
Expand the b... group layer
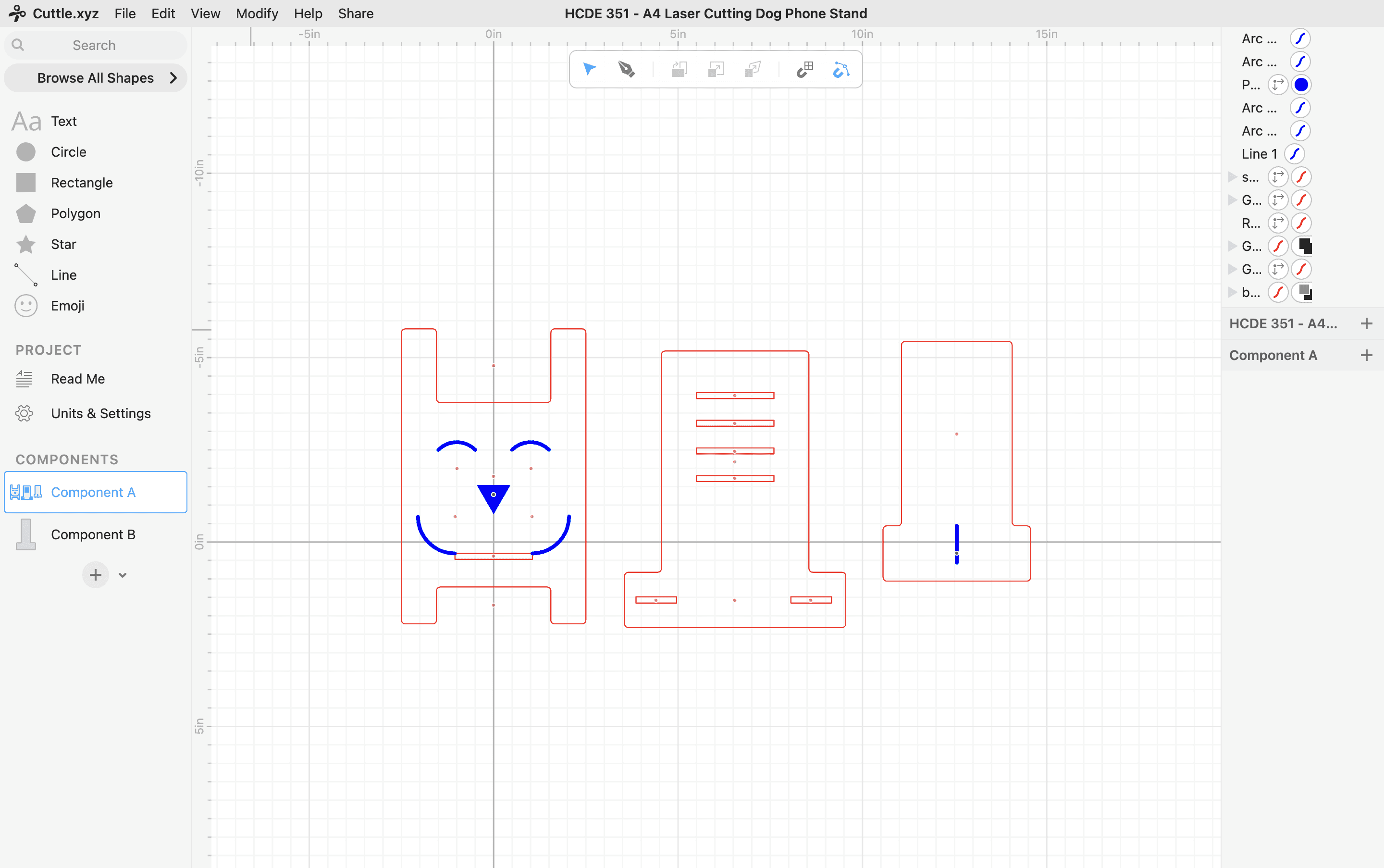1233,292
